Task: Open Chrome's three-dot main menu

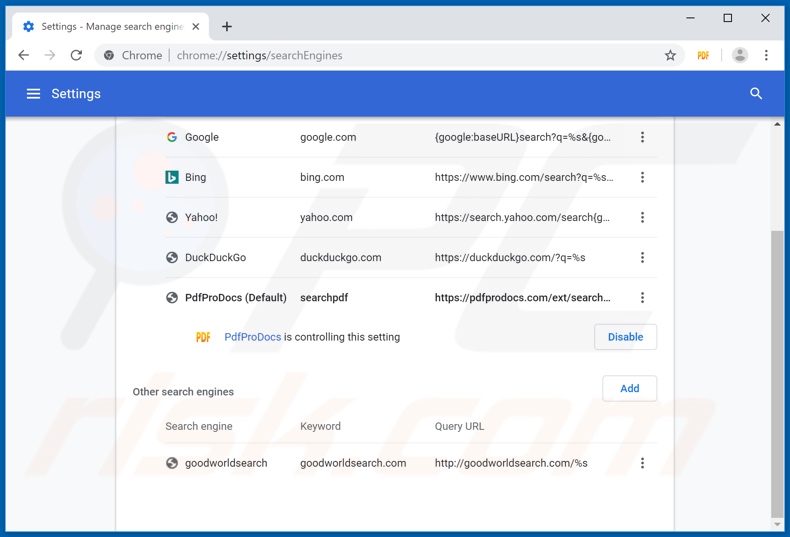Action: coord(766,55)
